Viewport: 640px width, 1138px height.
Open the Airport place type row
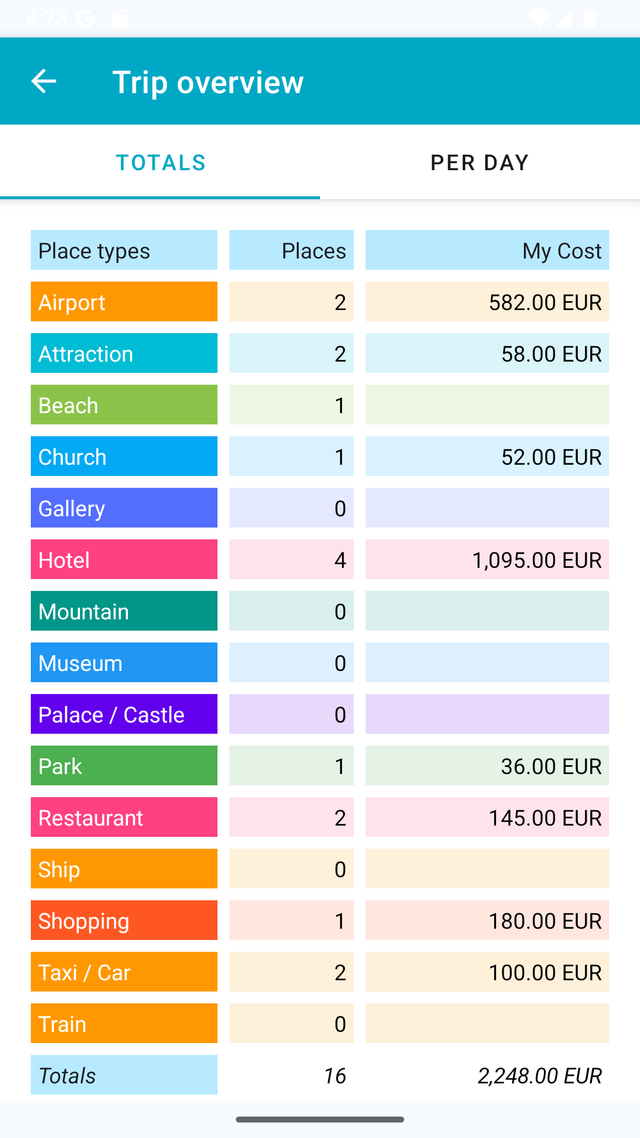click(x=124, y=301)
